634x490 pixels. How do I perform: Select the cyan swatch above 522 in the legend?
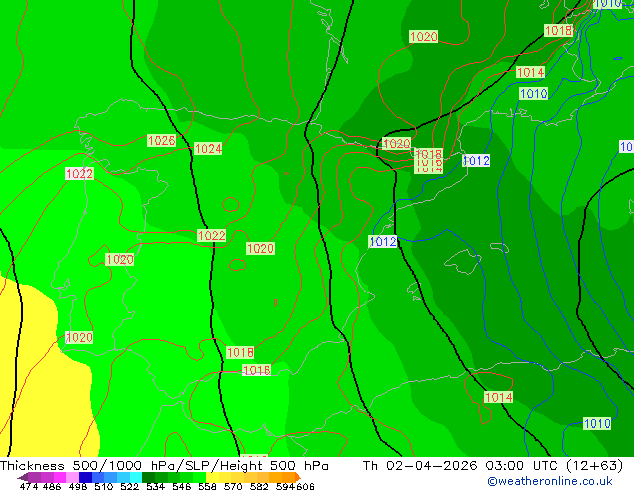pos(136,477)
